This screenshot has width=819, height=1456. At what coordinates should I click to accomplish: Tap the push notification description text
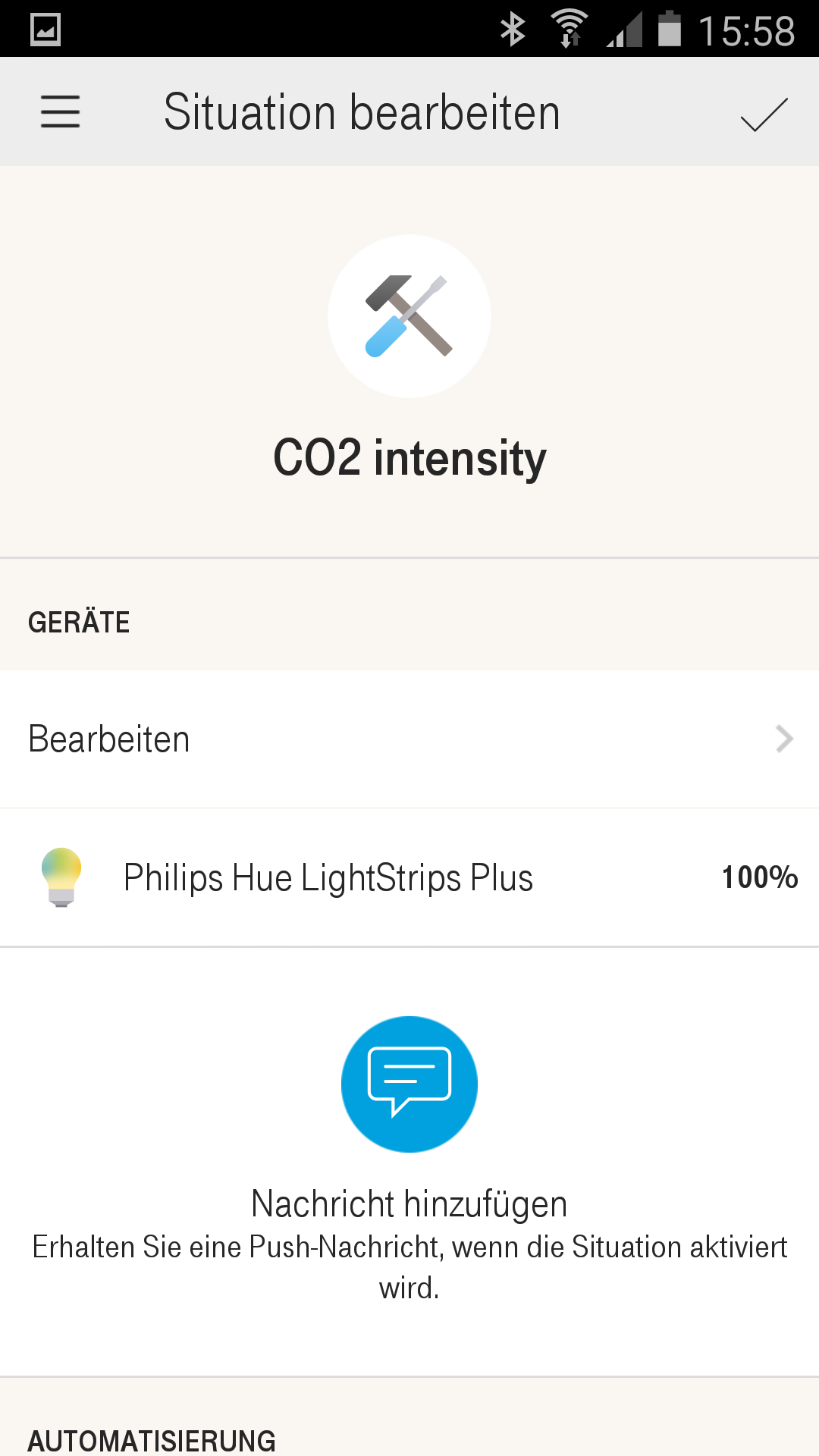pyautogui.click(x=409, y=1267)
